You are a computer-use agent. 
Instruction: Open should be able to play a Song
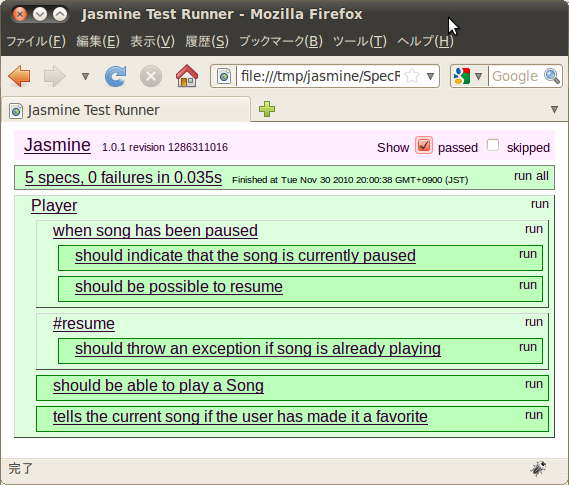tap(158, 386)
